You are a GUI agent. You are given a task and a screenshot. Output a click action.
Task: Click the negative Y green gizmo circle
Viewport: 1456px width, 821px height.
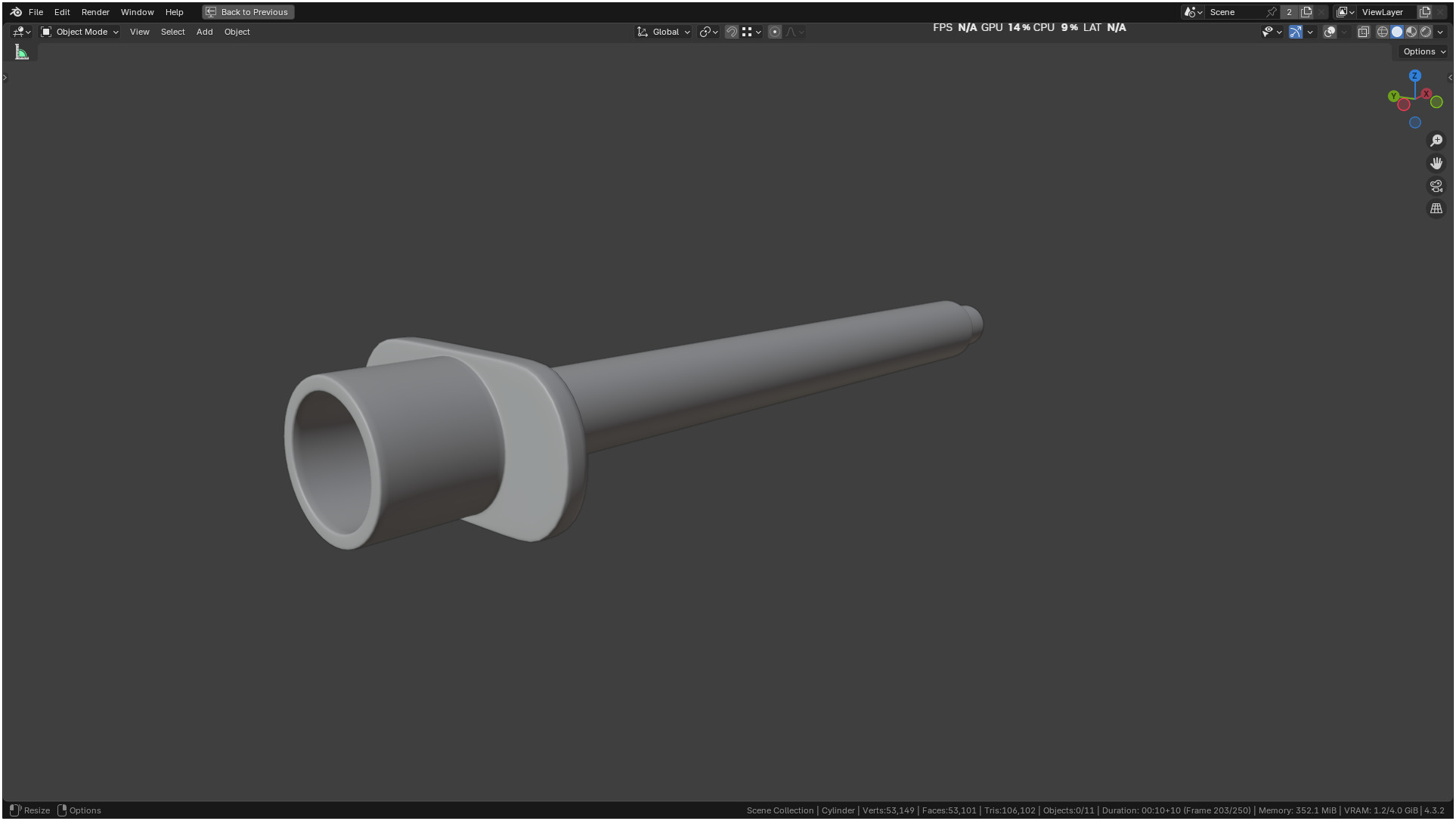(x=1436, y=102)
